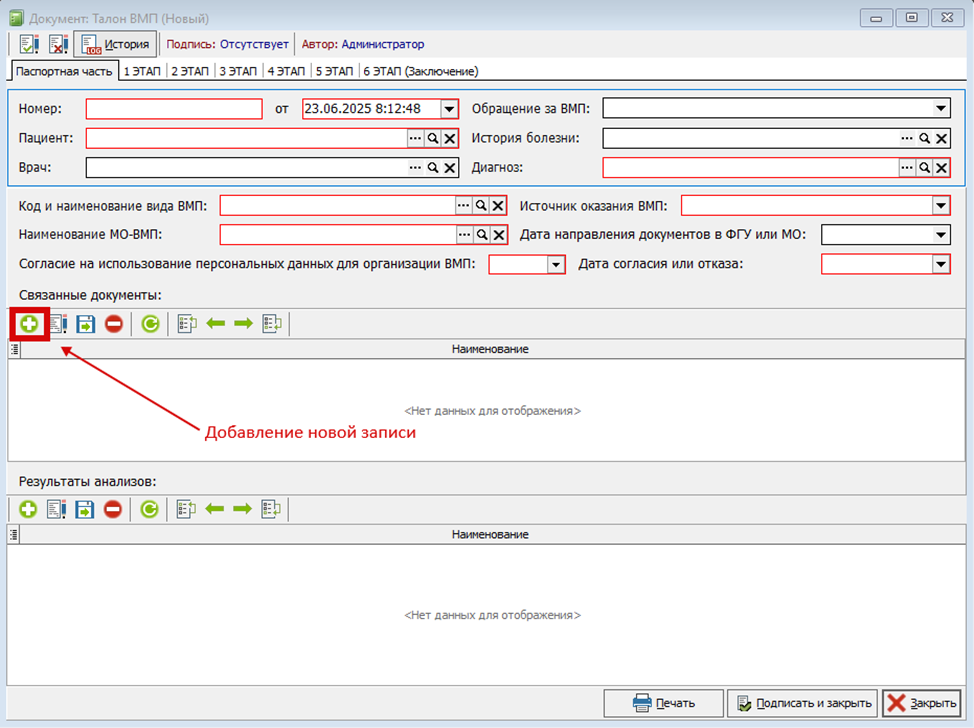This screenshot has height=728, width=974.
Task: Click edit record icon in Результаты анализов toolbar
Action: point(57,509)
